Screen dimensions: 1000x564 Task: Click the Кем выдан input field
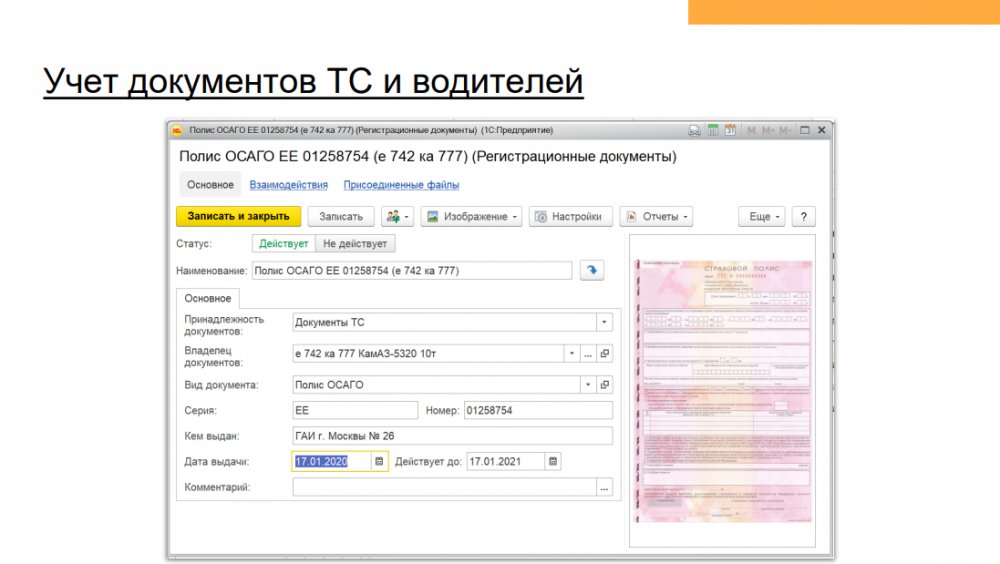[x=452, y=435]
